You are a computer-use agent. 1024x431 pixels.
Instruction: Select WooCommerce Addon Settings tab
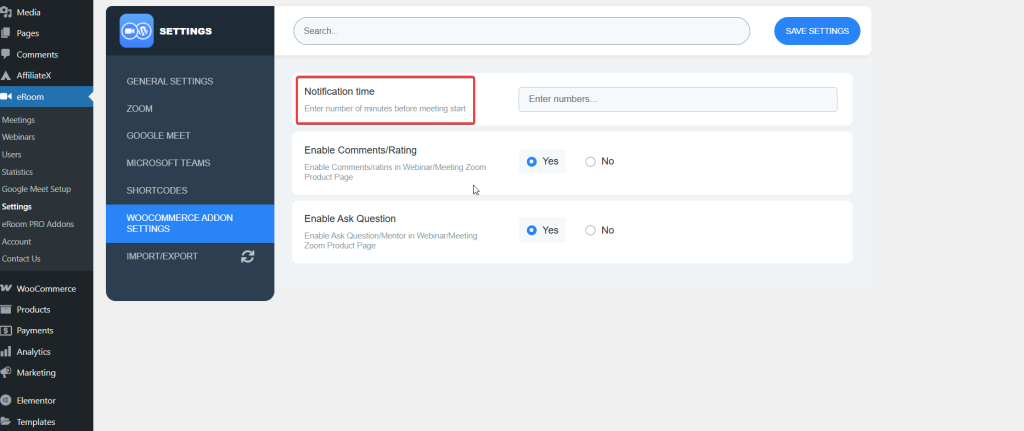point(190,223)
